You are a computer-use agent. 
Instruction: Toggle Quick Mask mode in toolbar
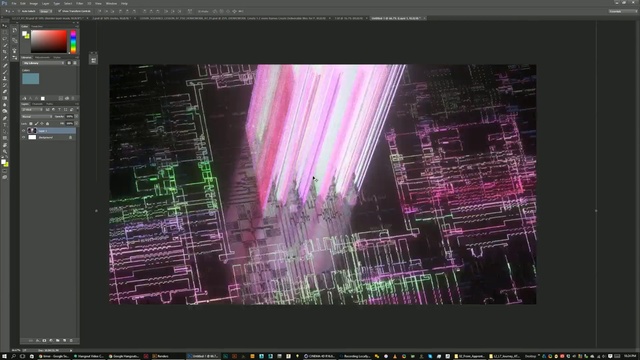tap(5, 171)
